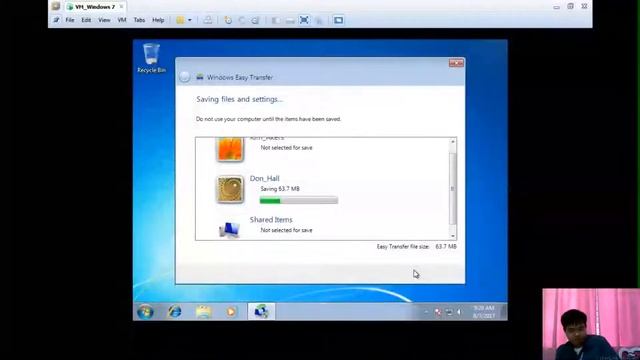640x360 pixels.
Task: Open the Recycle Bin desktop icon
Action: [x=151, y=58]
